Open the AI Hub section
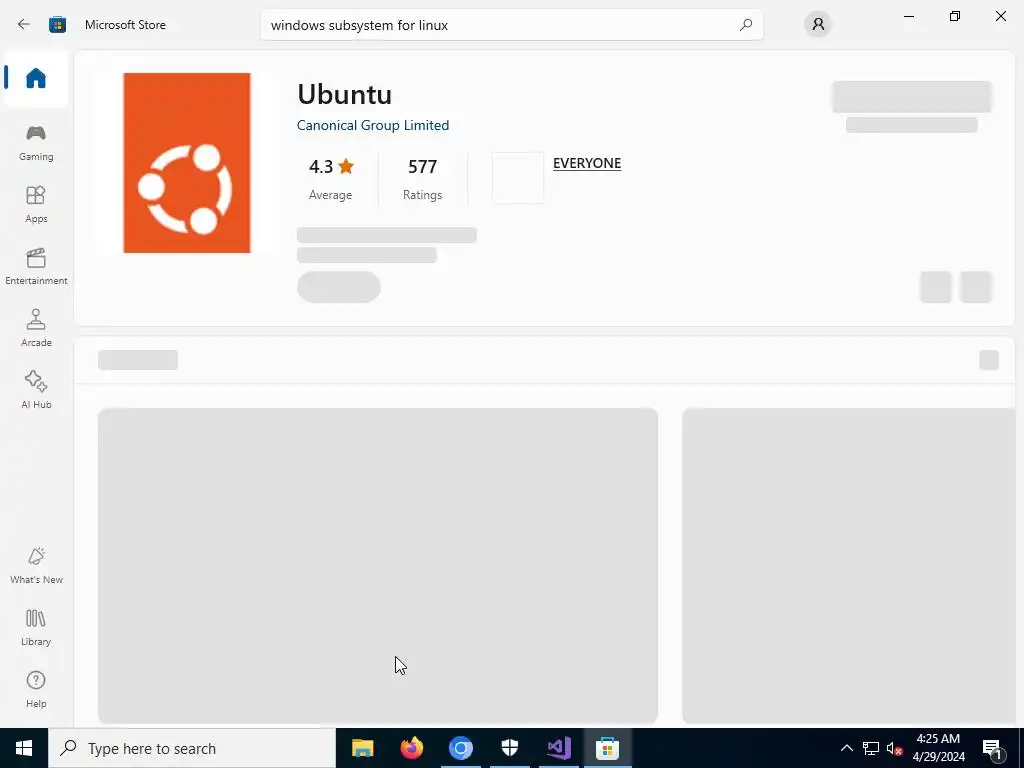The height and width of the screenshot is (768, 1024). pos(36,391)
